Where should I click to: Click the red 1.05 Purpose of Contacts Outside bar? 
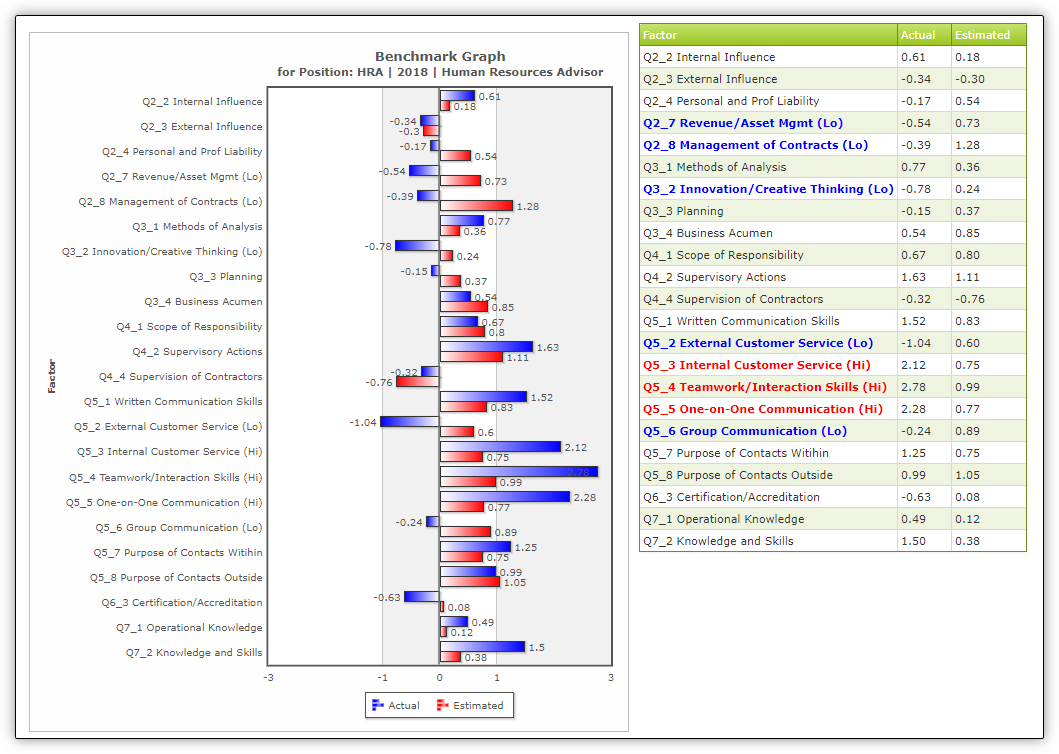pyautogui.click(x=470, y=582)
